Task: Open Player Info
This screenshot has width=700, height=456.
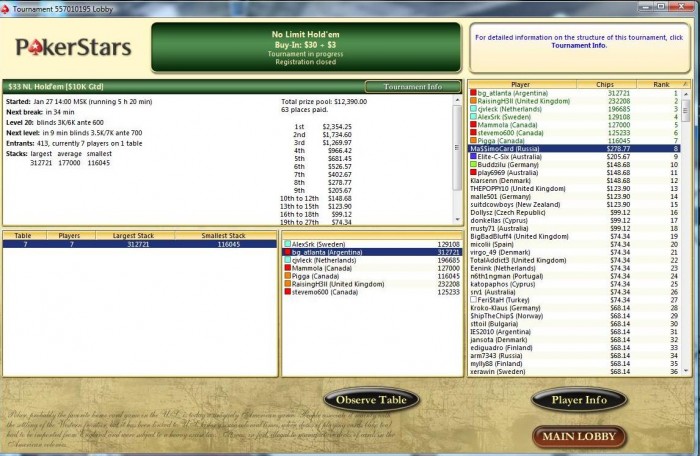Action: pos(579,400)
